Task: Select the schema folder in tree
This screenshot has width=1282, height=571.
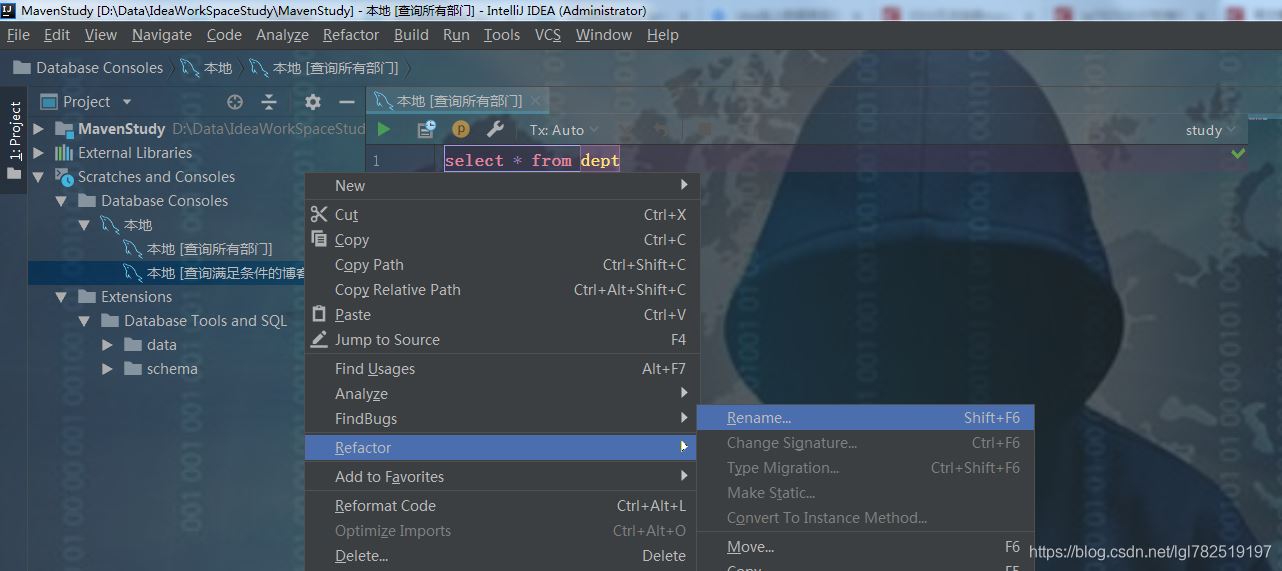Action: [172, 369]
